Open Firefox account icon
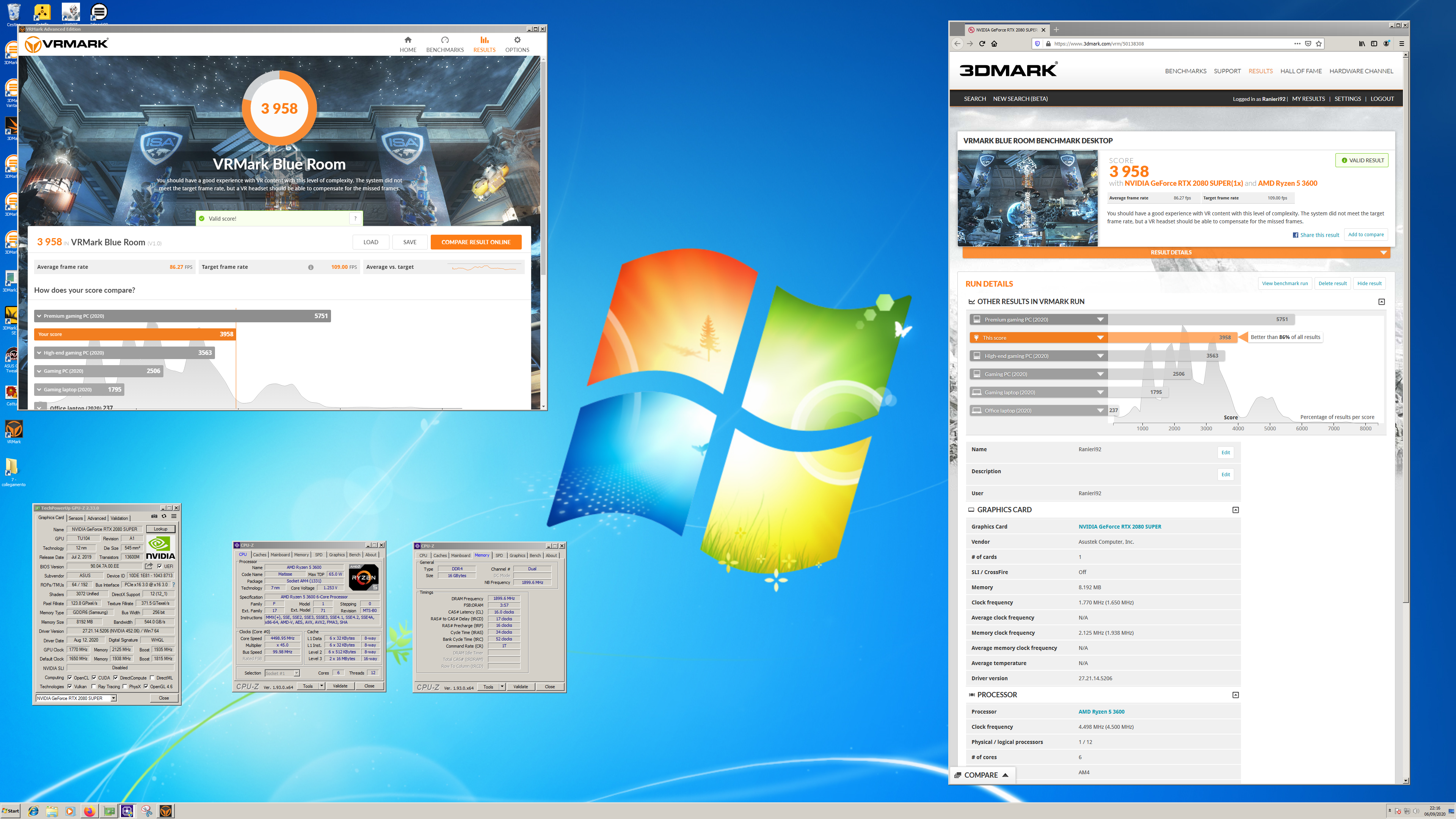This screenshot has width=1456, height=819. (x=1387, y=44)
